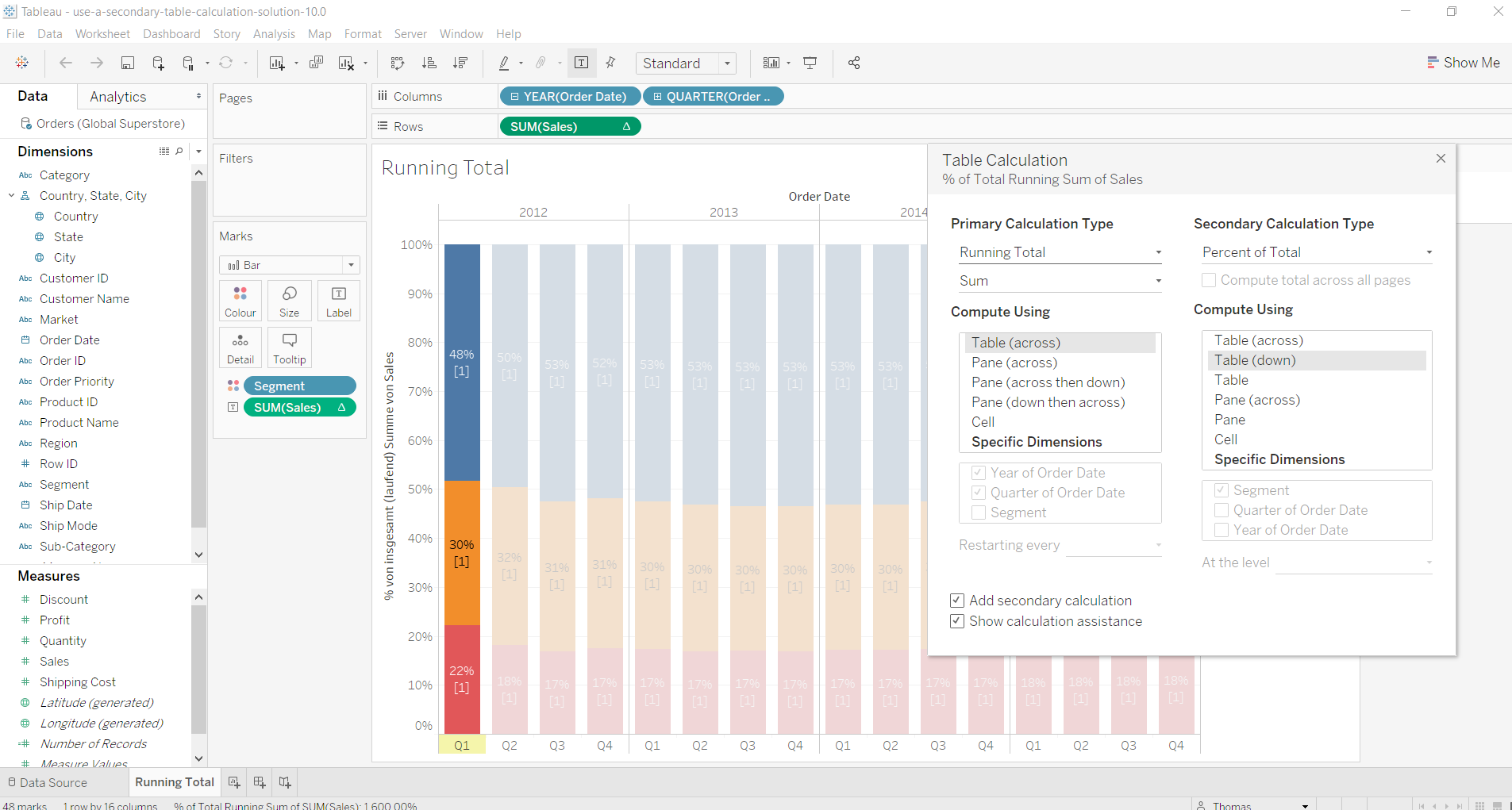Click the Show Me button
This screenshot has width=1512, height=810.
click(x=1463, y=63)
